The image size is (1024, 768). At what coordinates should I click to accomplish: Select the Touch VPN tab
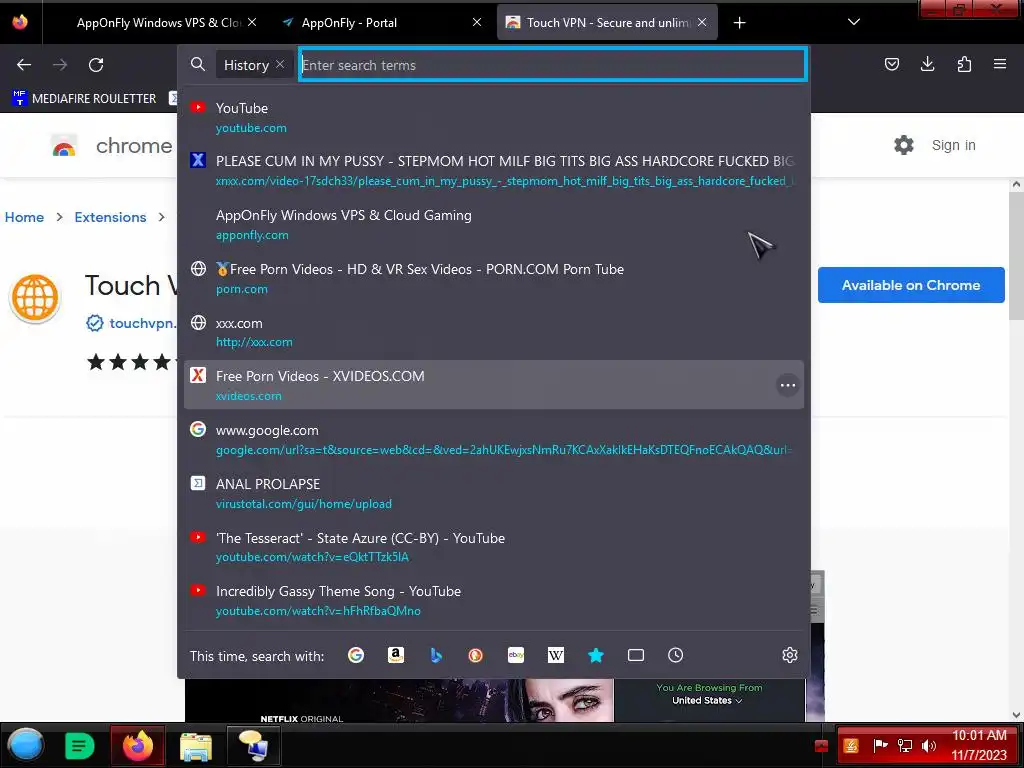[607, 22]
